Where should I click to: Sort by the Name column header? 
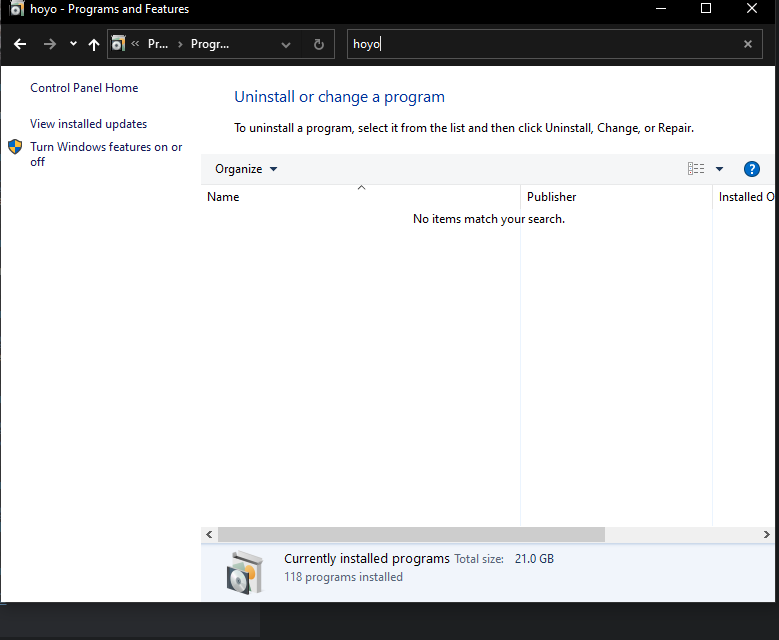click(361, 197)
